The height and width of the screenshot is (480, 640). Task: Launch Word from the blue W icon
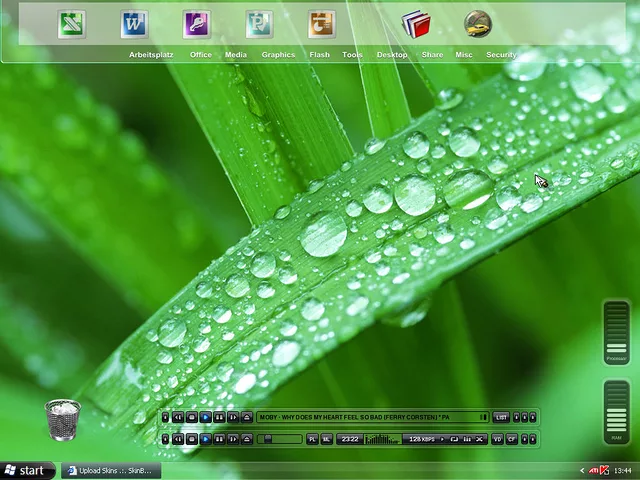[x=134, y=24]
